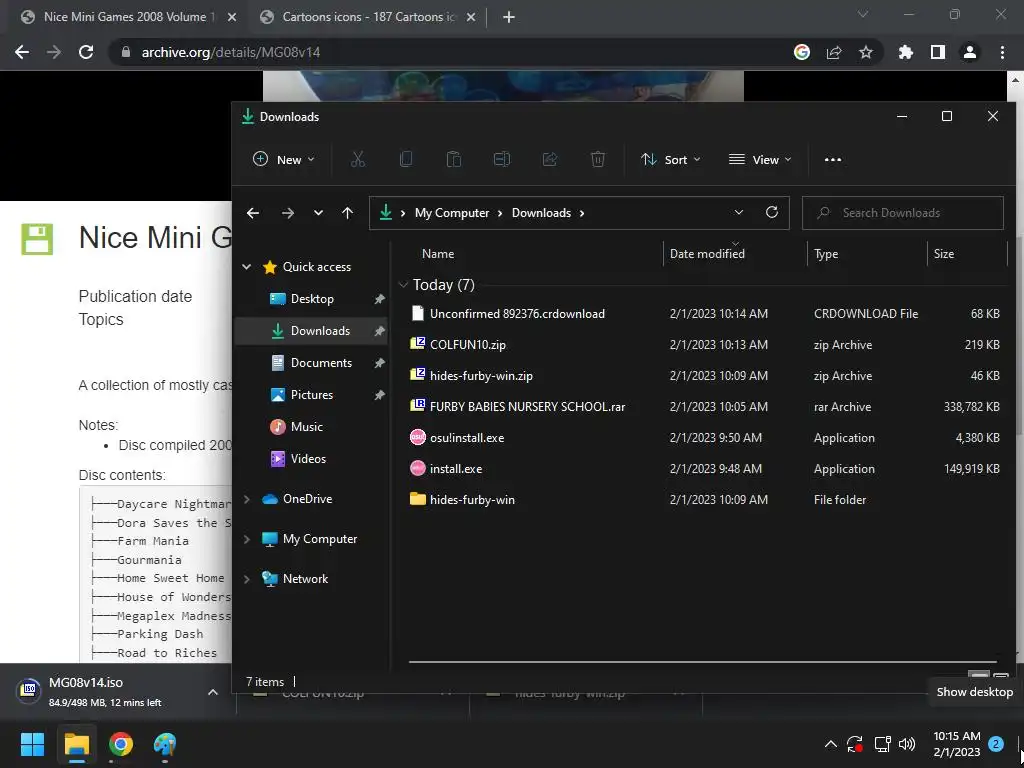
Task: Bookmark this page with the star icon
Action: 865,52
